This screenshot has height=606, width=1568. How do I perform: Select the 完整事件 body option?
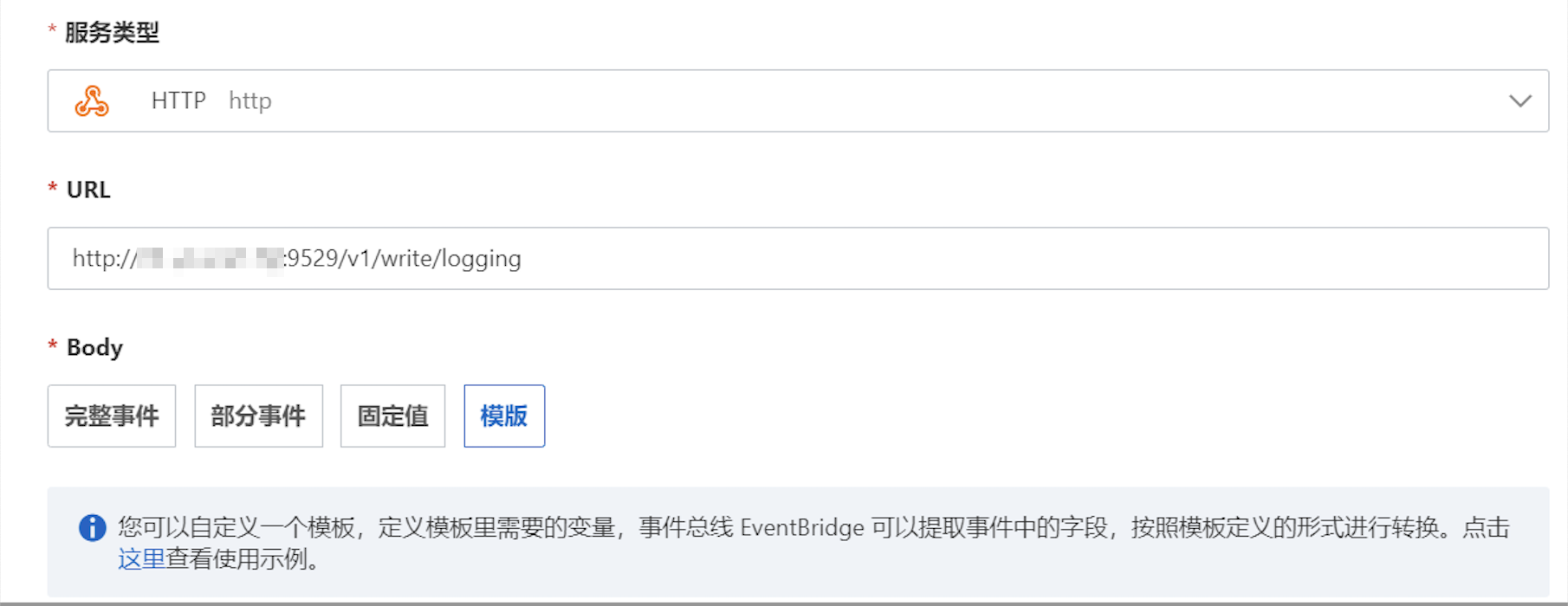click(112, 416)
